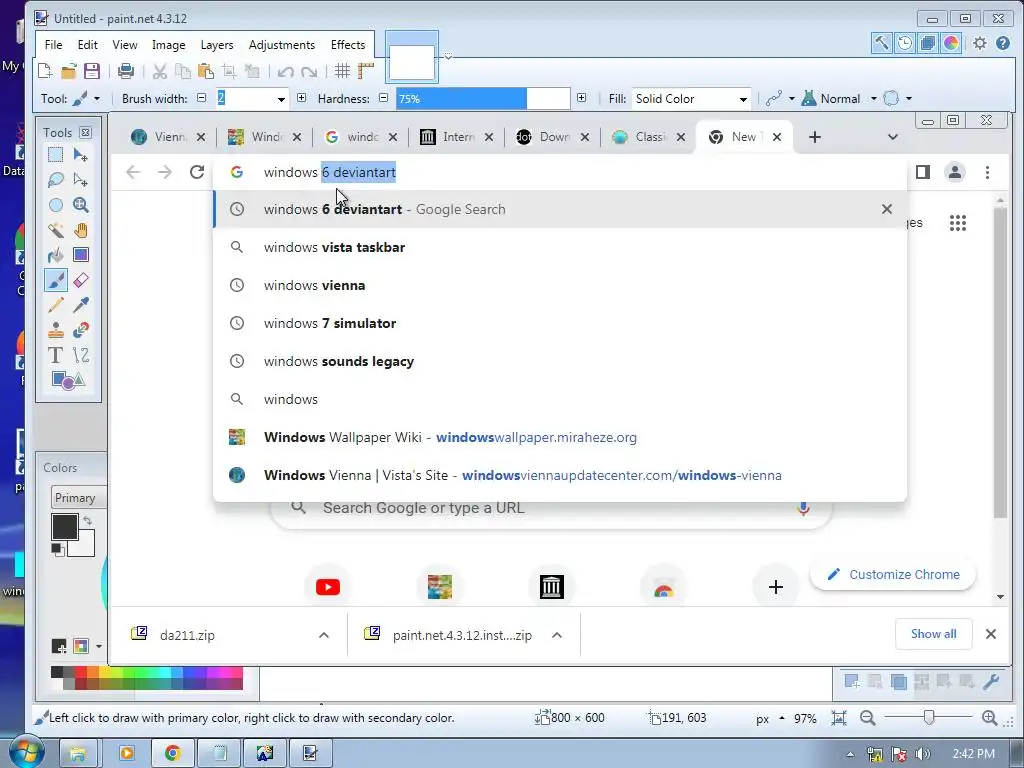The image size is (1024, 768).
Task: Choose 'windows vista taskbar' suggestion
Action: (x=560, y=248)
